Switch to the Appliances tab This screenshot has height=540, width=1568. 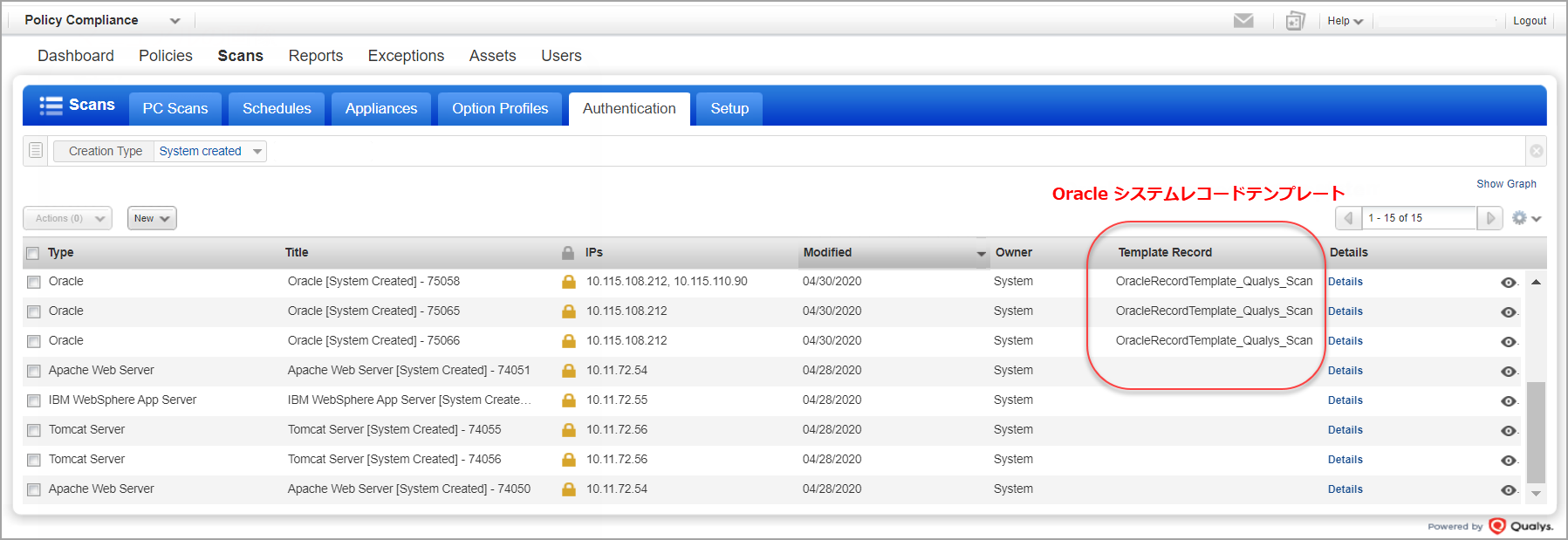tap(381, 108)
